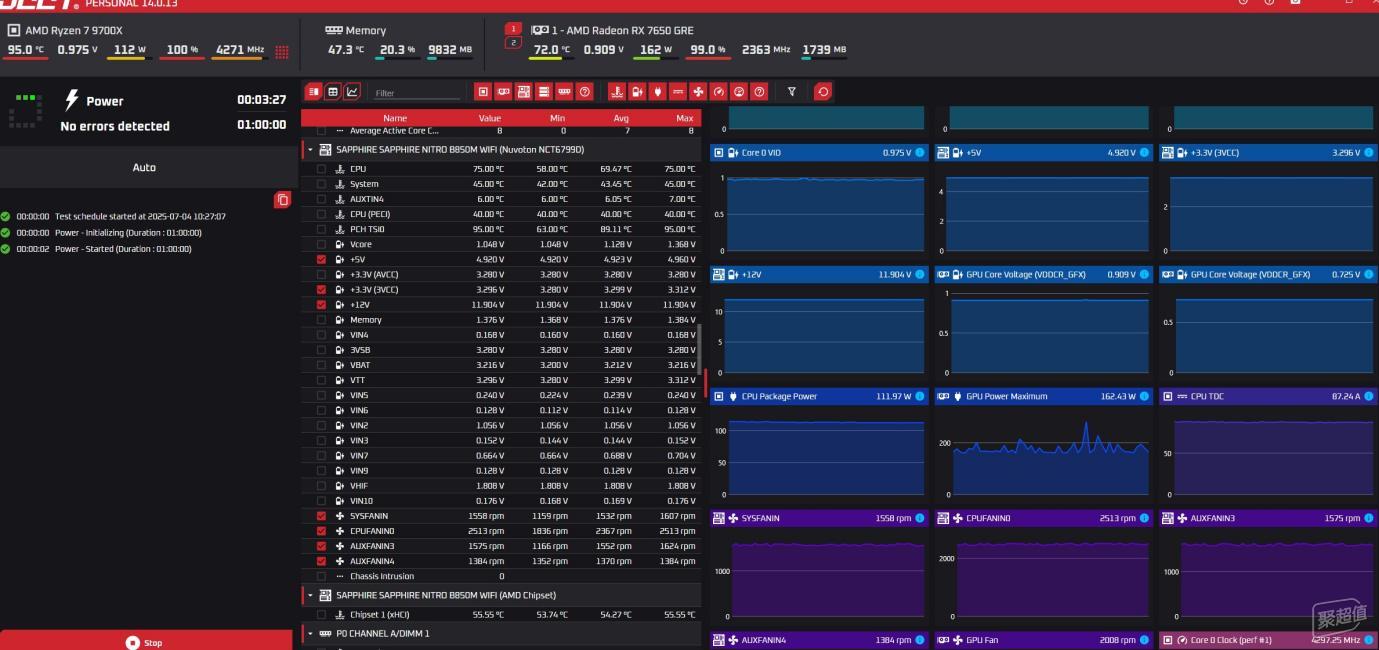This screenshot has width=1379, height=650.
Task: Click the 'No errors detected' status text
Action: 115,126
